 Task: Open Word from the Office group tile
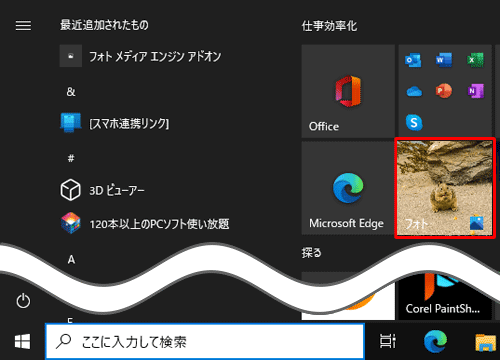tap(444, 60)
